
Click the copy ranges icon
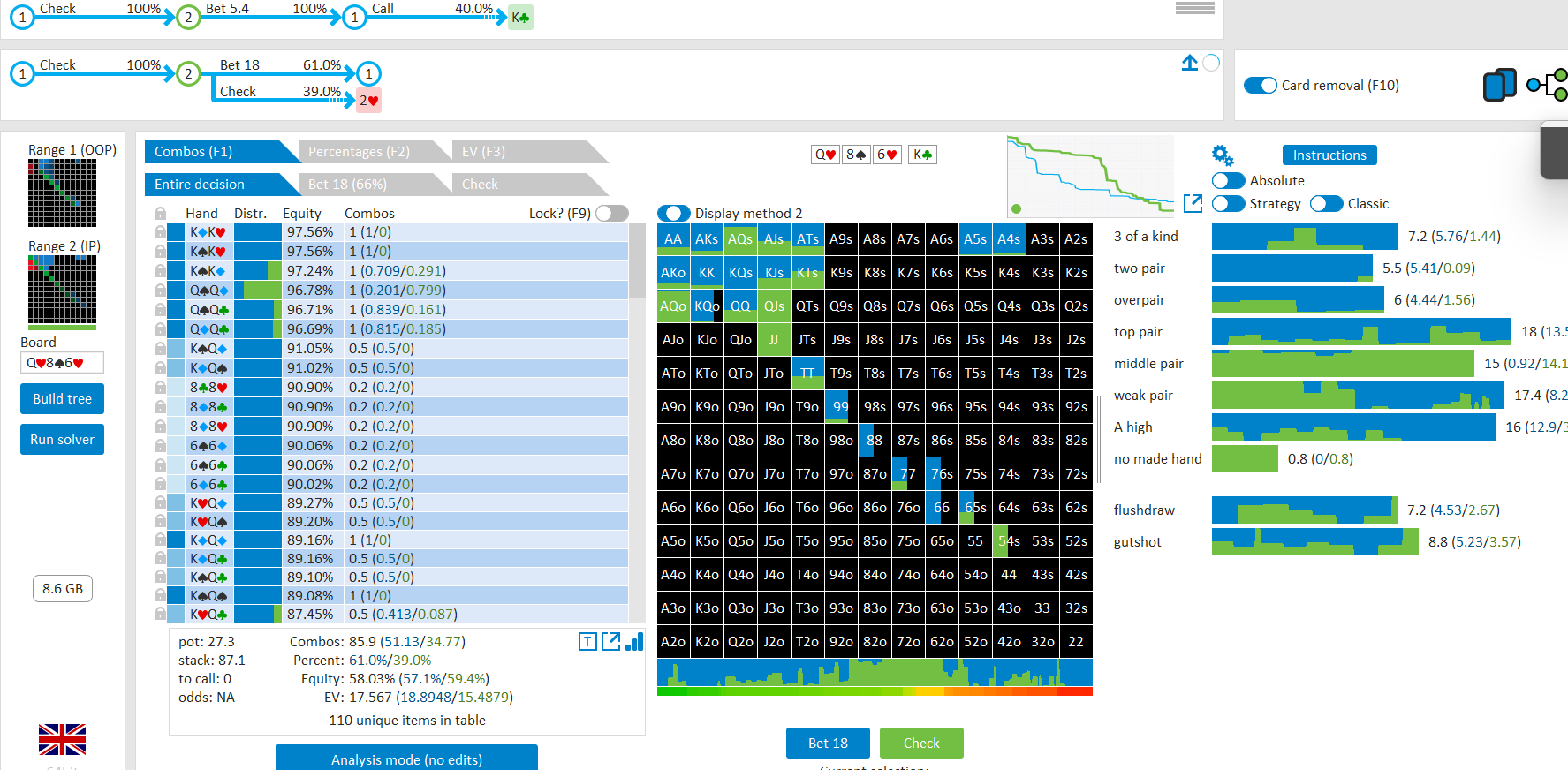(1499, 85)
